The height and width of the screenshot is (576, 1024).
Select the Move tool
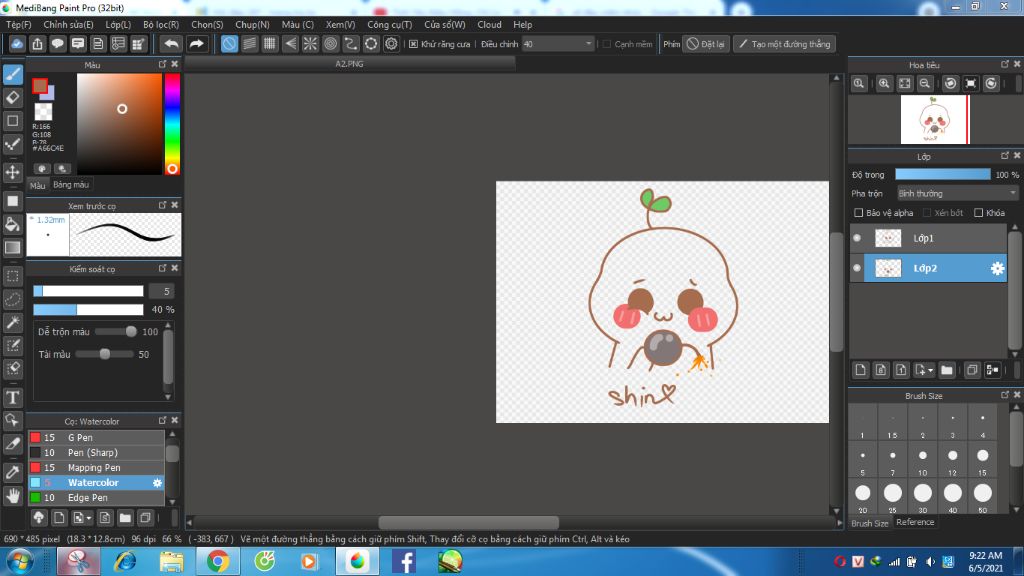[12, 172]
